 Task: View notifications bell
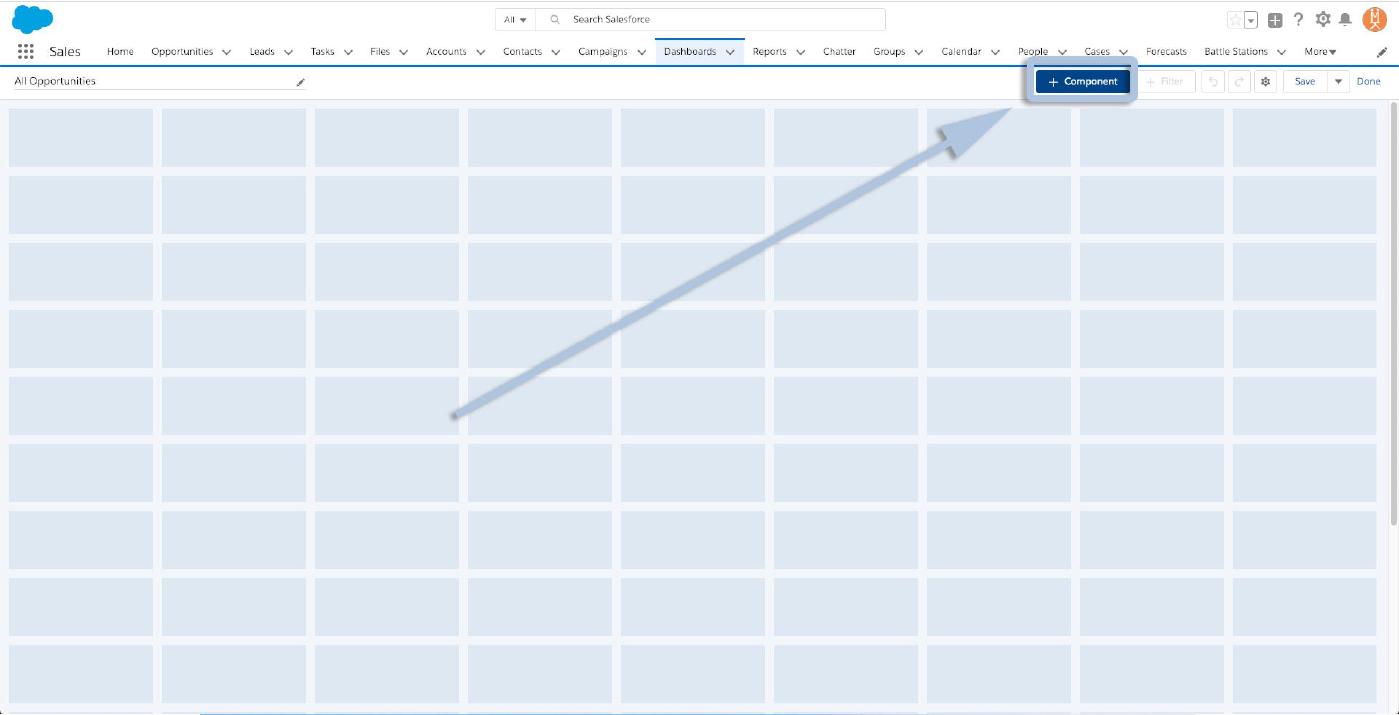pyautogui.click(x=1345, y=20)
